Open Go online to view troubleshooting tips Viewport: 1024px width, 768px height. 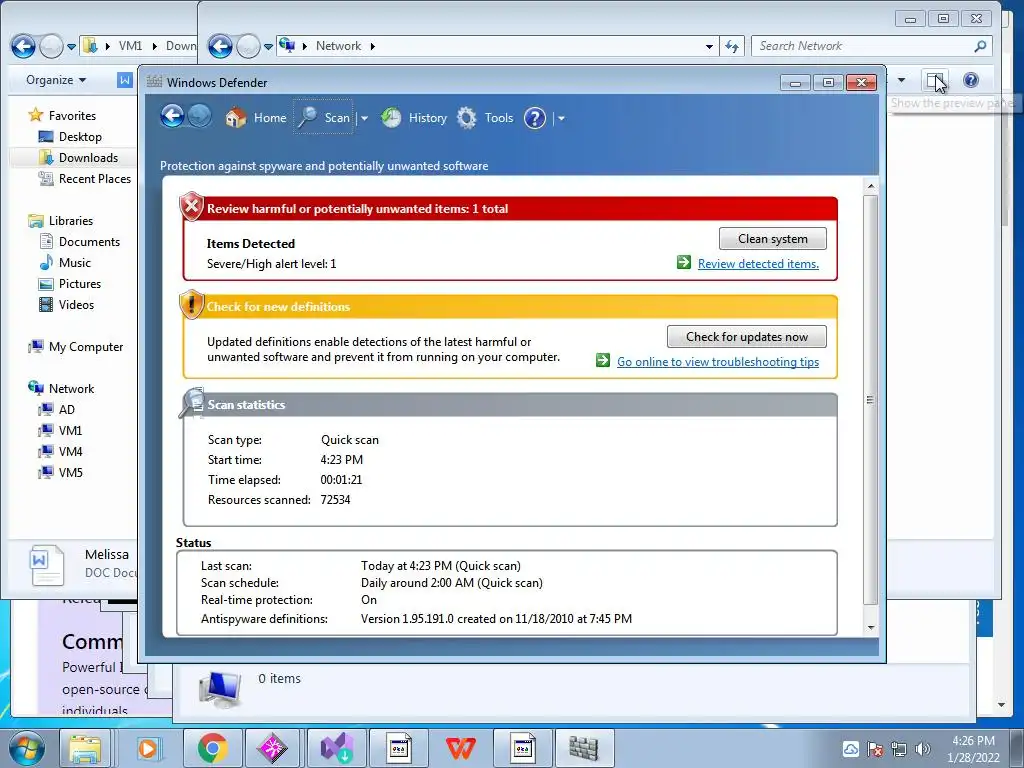718,362
